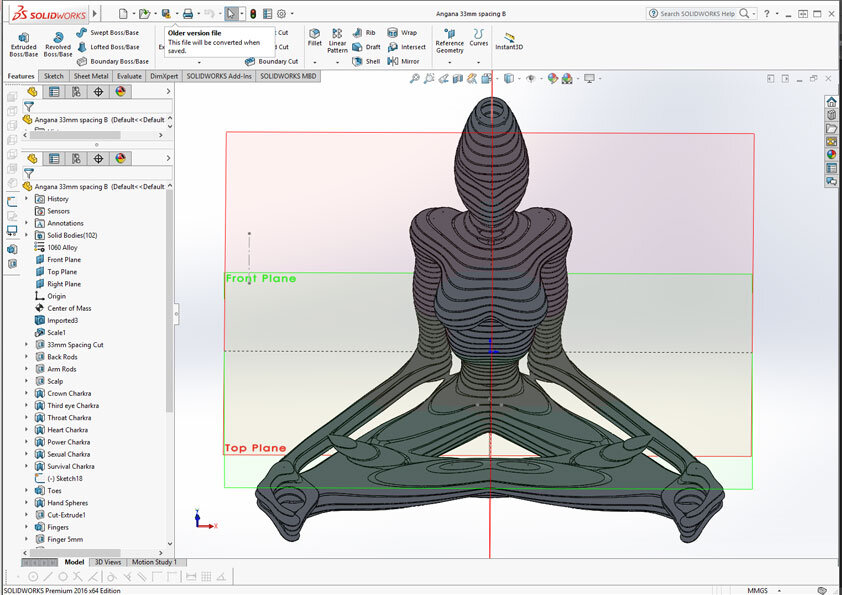
Task: Toggle the Select cursor tool
Action: click(x=231, y=13)
